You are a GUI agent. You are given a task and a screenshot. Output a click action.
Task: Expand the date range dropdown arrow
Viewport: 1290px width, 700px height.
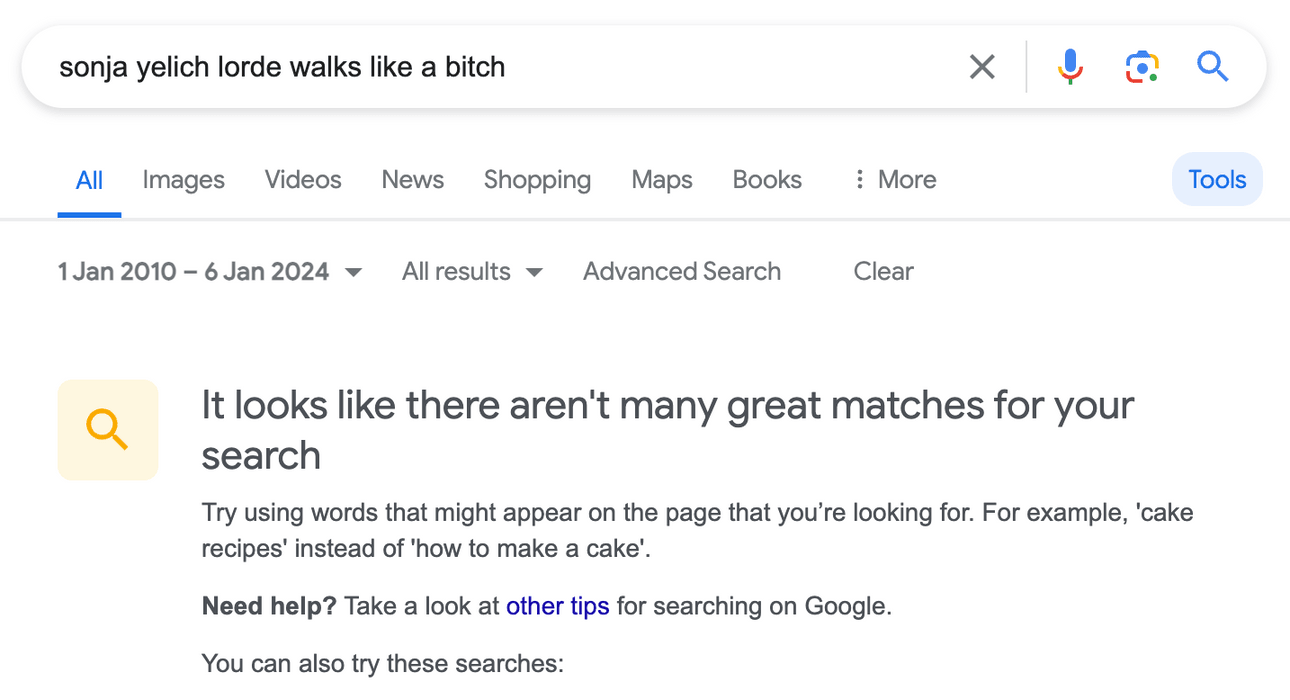[353, 272]
